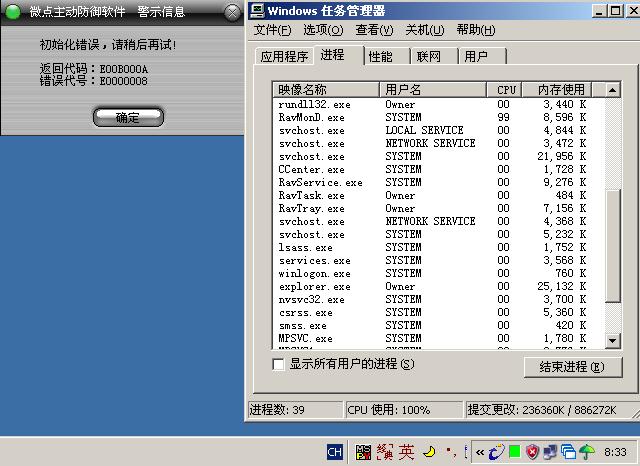Click the 8:33 system clock
This screenshot has width=640, height=466.
(x=615, y=452)
